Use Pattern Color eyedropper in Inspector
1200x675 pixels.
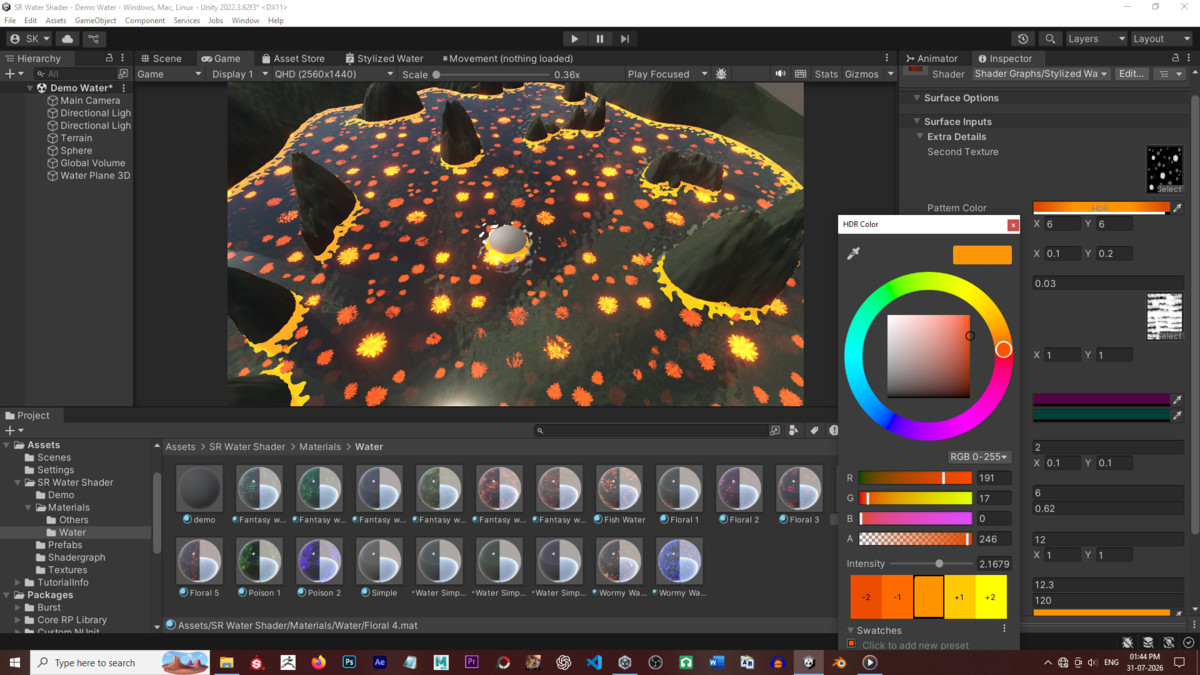pos(1177,208)
